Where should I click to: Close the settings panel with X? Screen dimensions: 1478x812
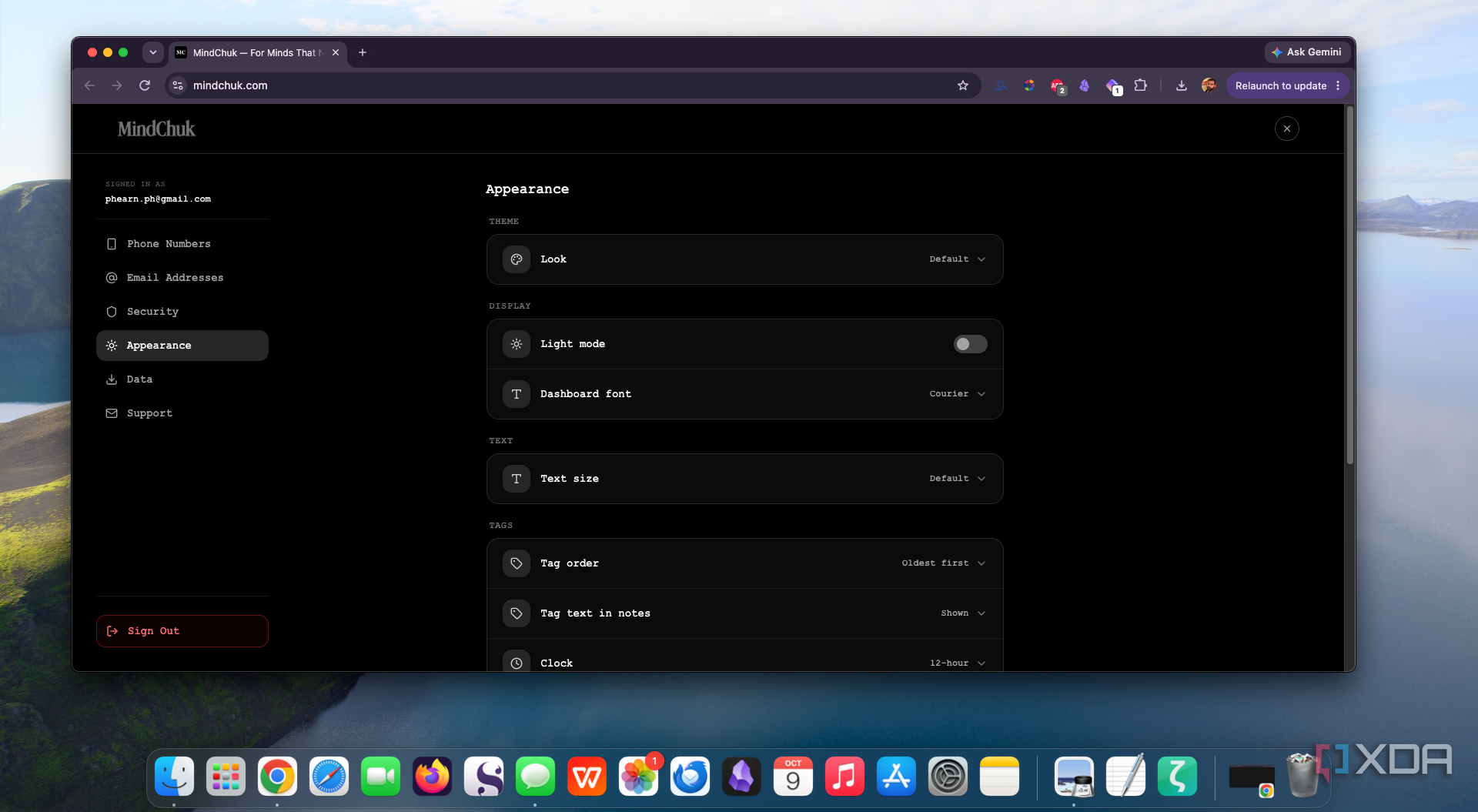click(x=1286, y=129)
